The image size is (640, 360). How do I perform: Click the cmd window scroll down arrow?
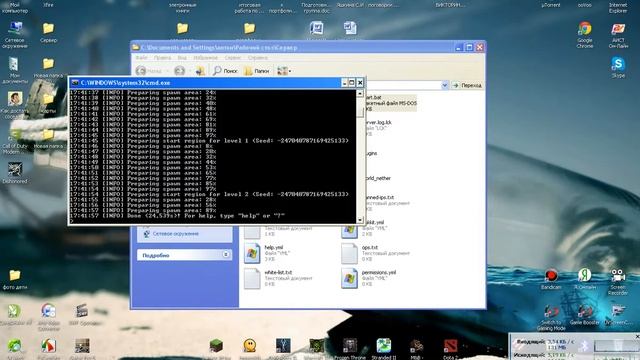[x=360, y=220]
